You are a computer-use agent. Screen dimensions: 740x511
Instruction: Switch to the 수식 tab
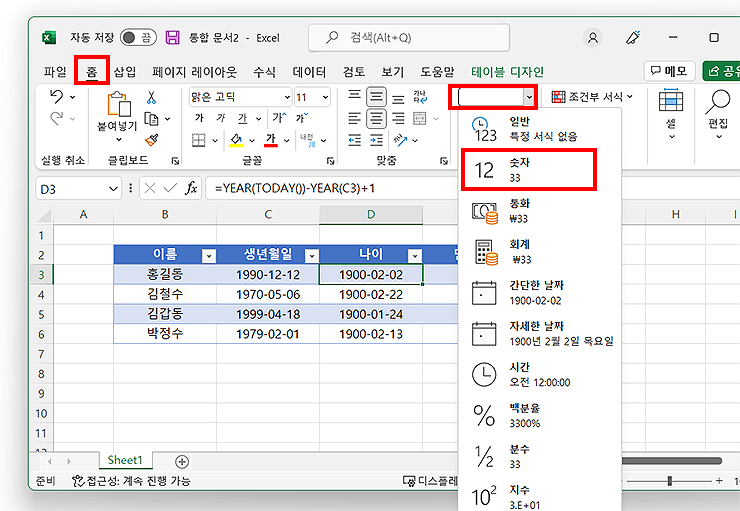(264, 72)
